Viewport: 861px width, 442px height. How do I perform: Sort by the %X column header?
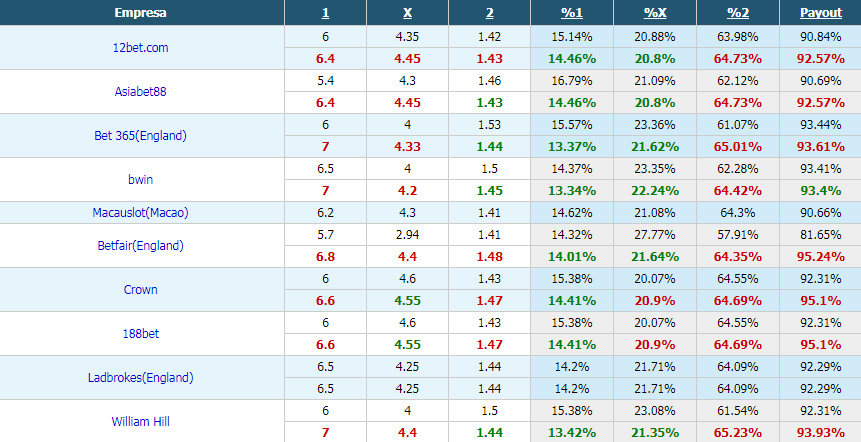655,13
